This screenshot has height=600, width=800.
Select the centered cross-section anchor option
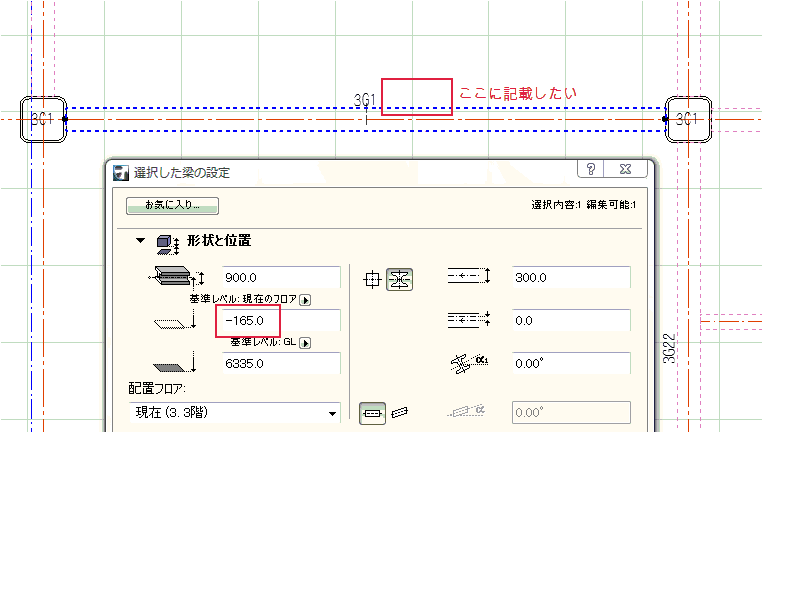(x=372, y=280)
